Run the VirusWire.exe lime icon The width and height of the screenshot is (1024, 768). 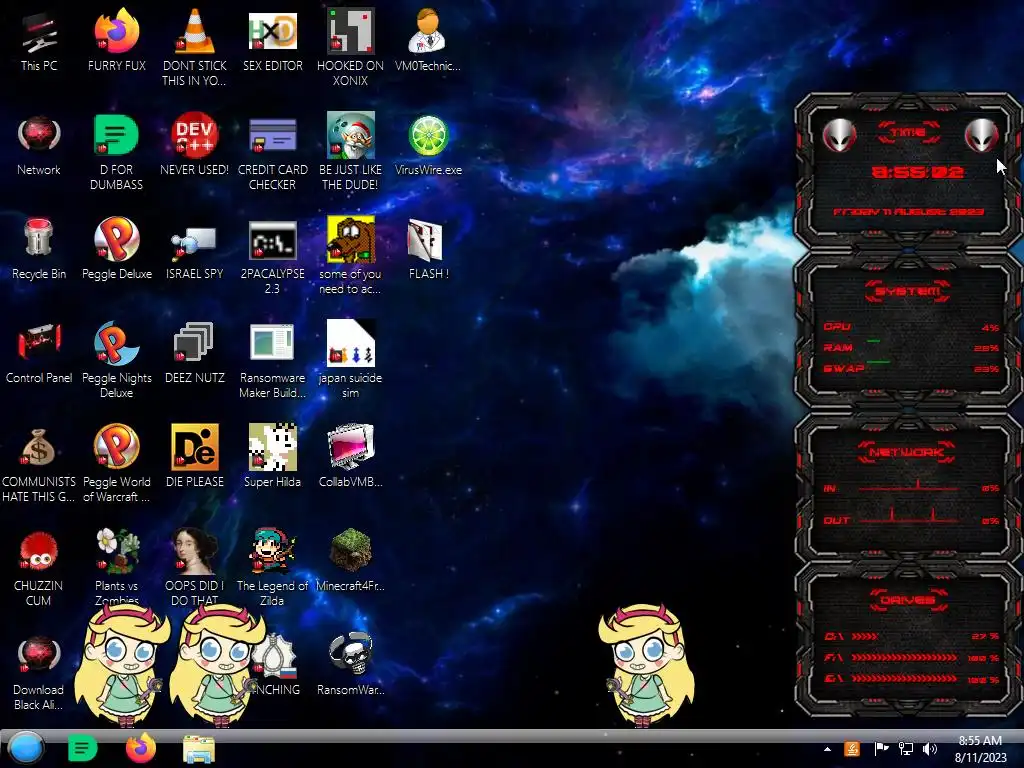point(428,145)
